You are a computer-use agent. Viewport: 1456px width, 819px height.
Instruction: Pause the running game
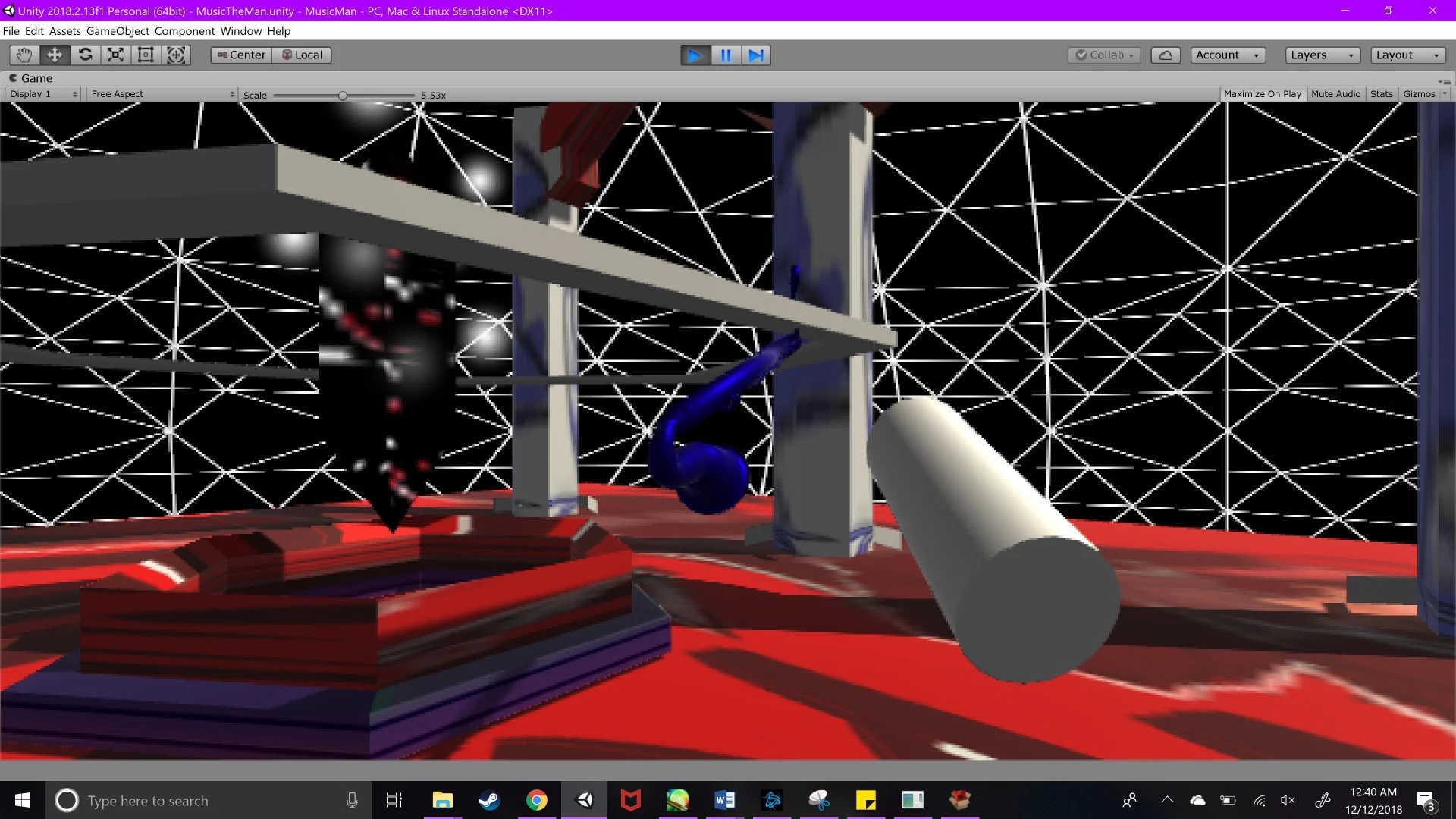726,55
